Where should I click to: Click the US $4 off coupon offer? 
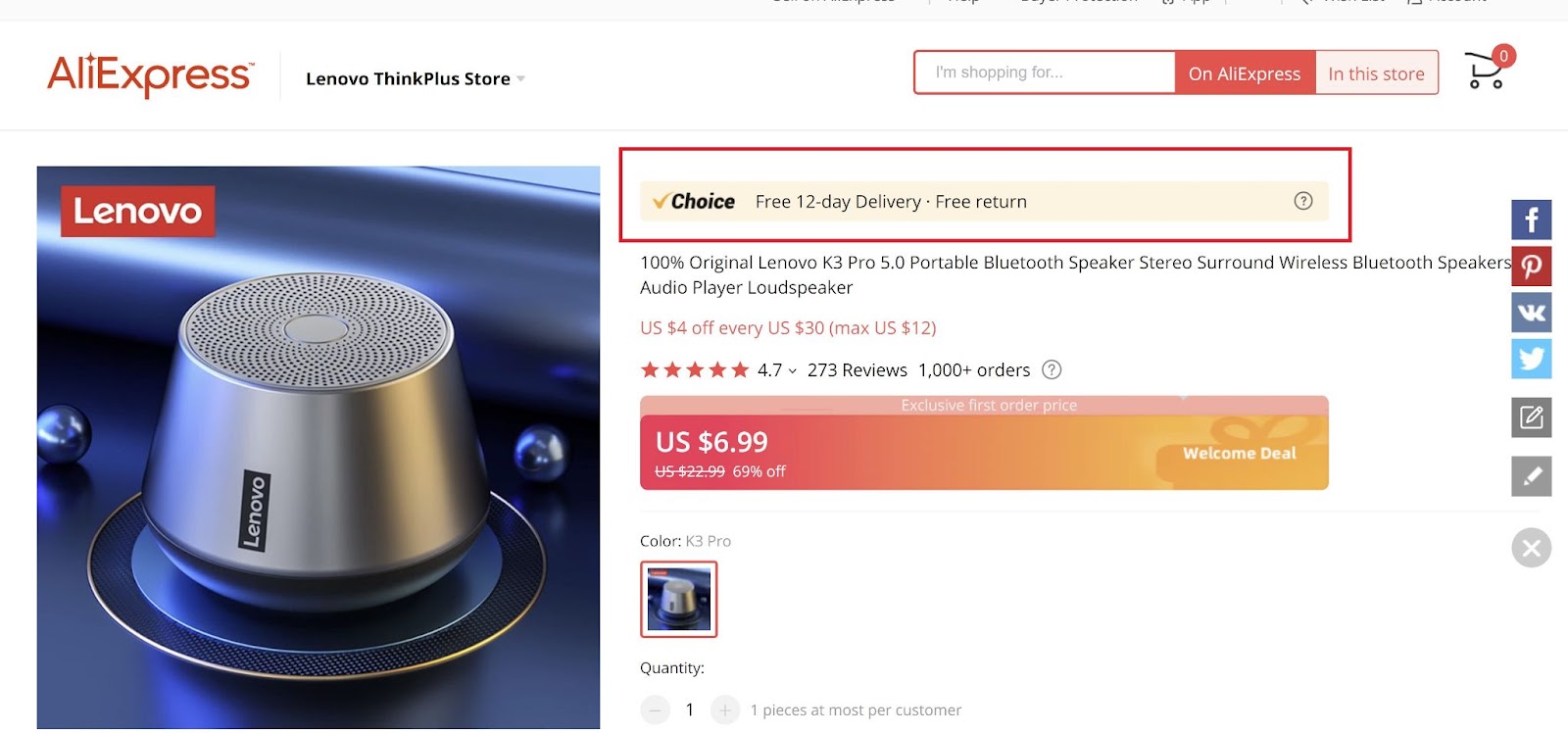tap(787, 327)
